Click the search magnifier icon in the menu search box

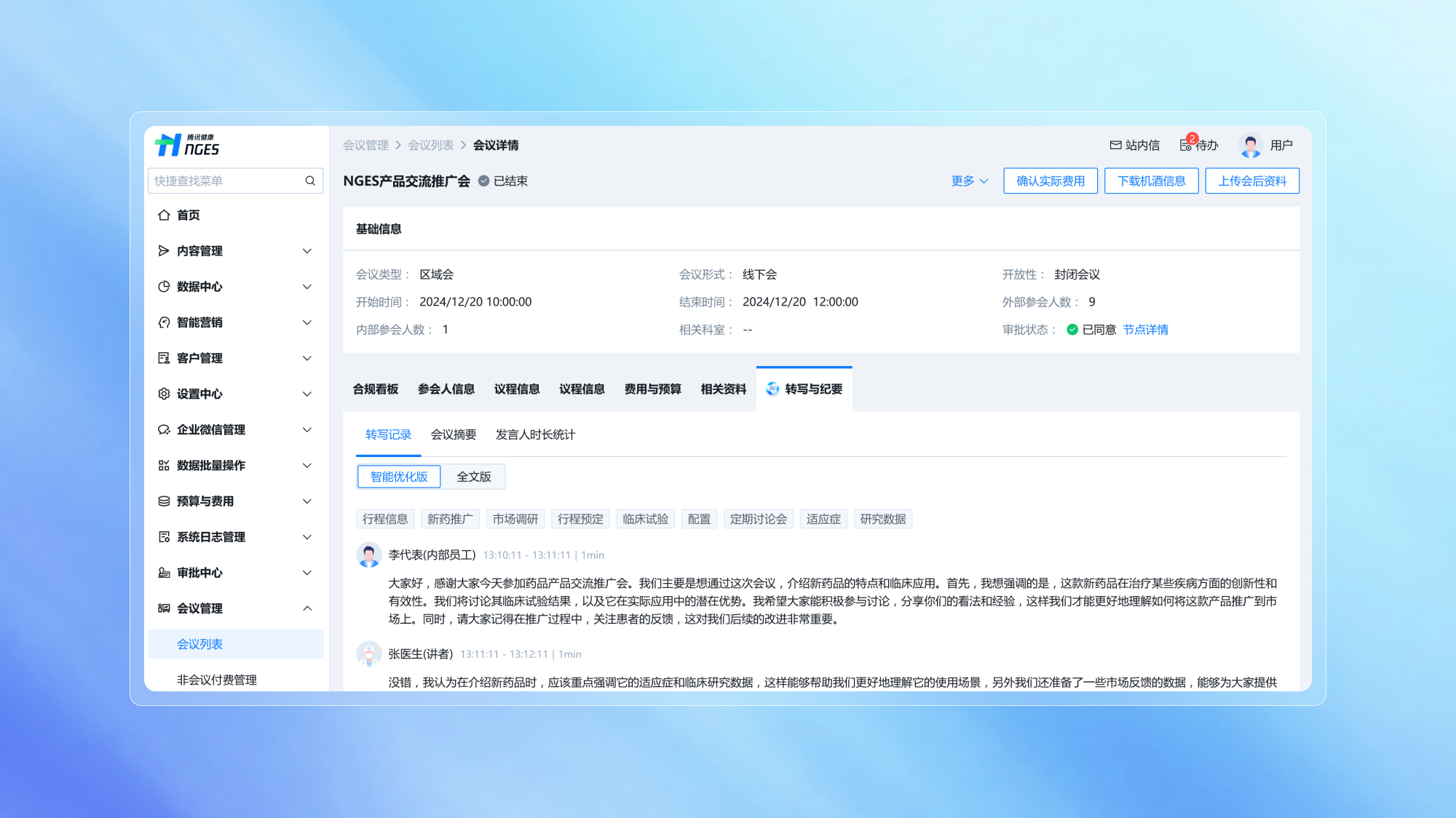coord(310,180)
